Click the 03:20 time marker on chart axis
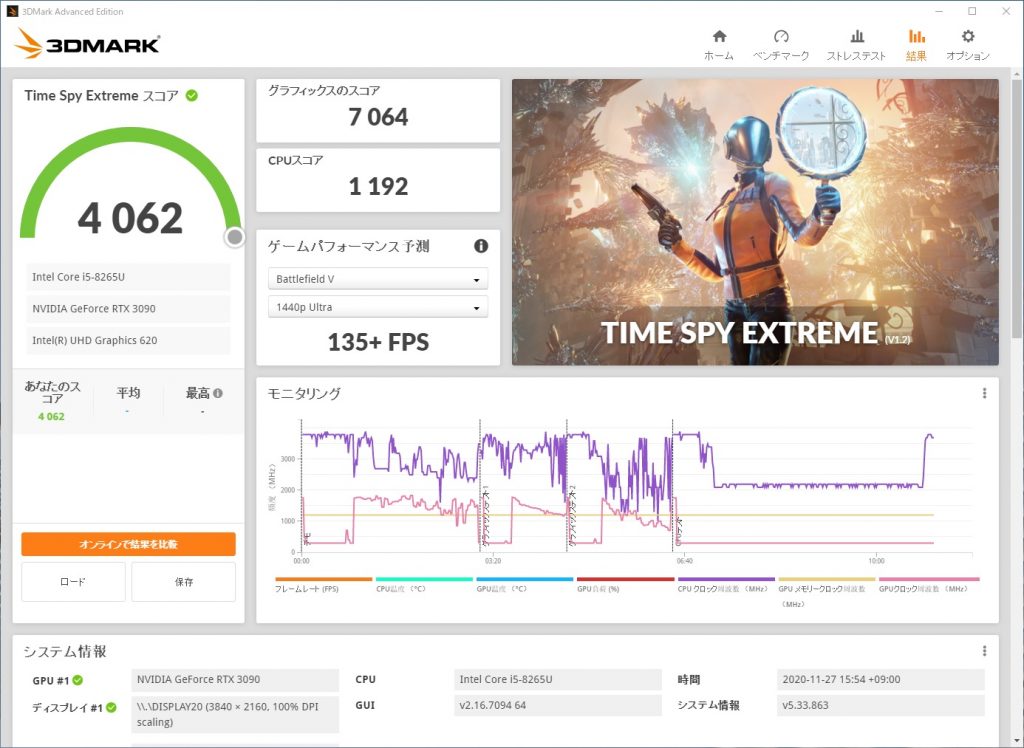 click(493, 561)
